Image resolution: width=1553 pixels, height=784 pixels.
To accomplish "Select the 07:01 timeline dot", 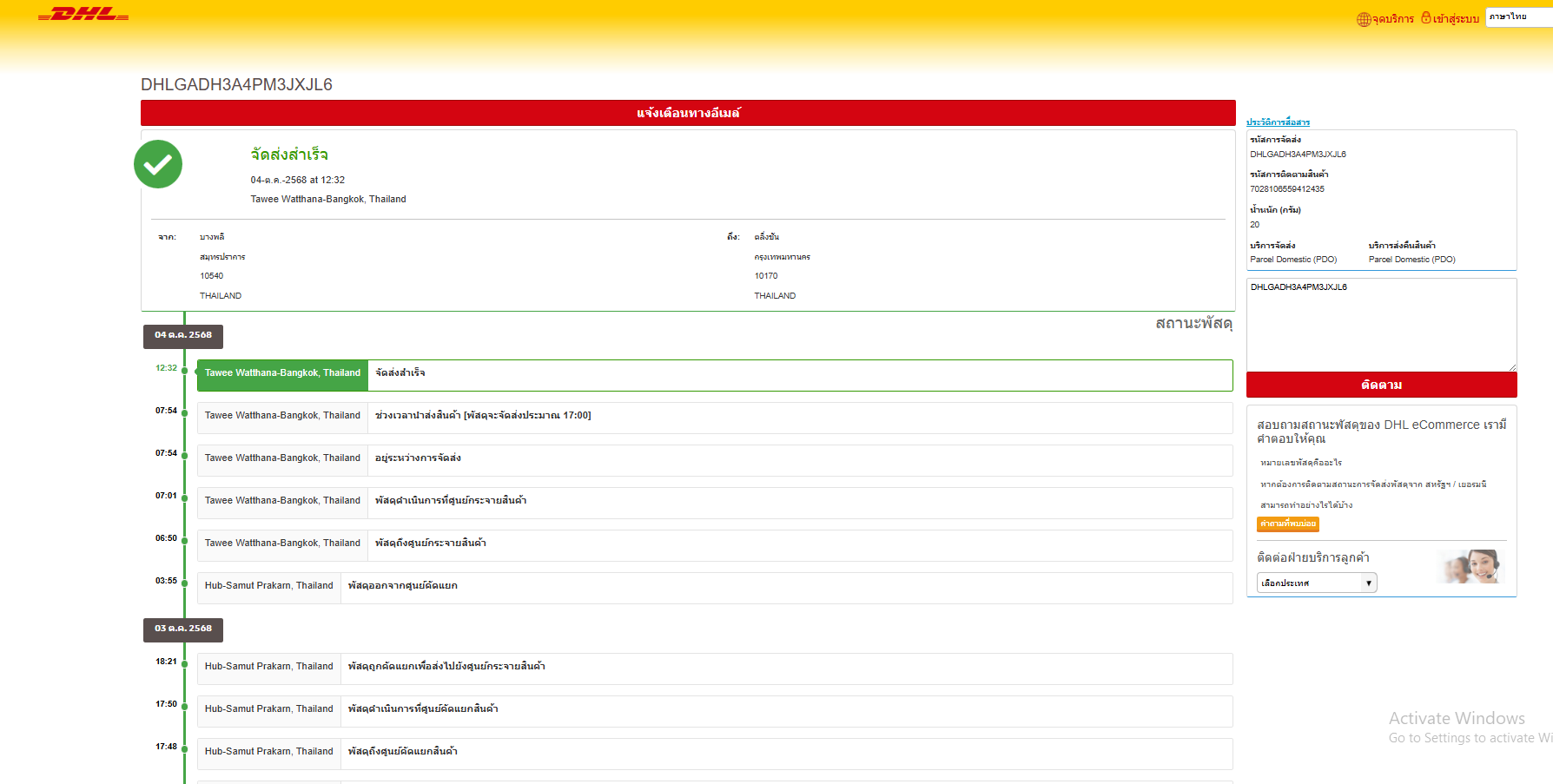I will coord(184,498).
